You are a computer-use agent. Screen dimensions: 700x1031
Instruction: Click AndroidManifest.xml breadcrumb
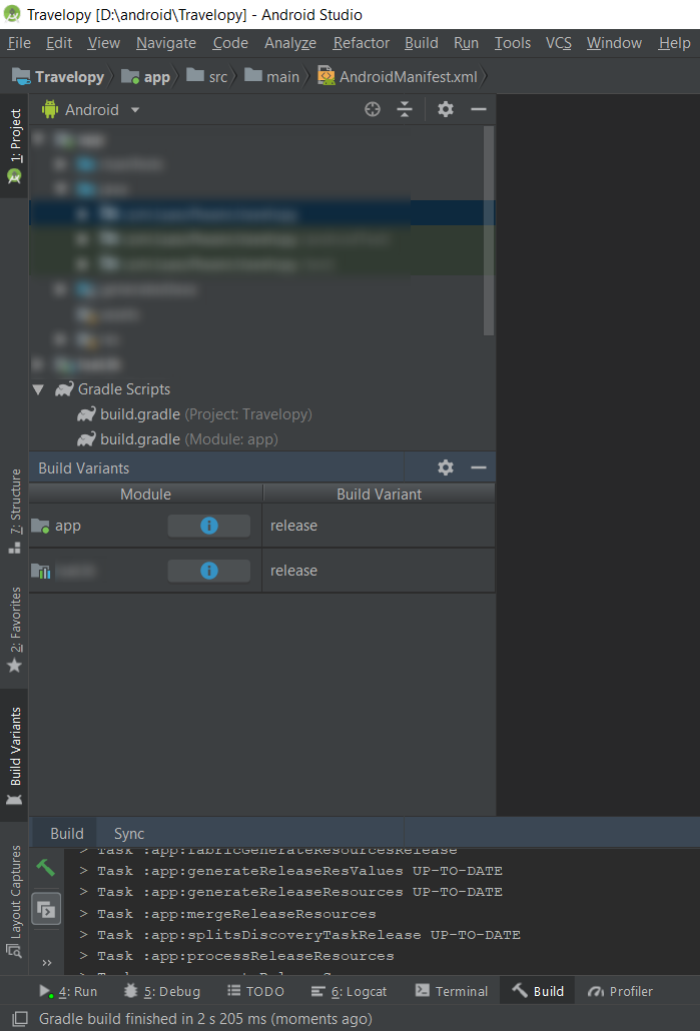click(398, 77)
